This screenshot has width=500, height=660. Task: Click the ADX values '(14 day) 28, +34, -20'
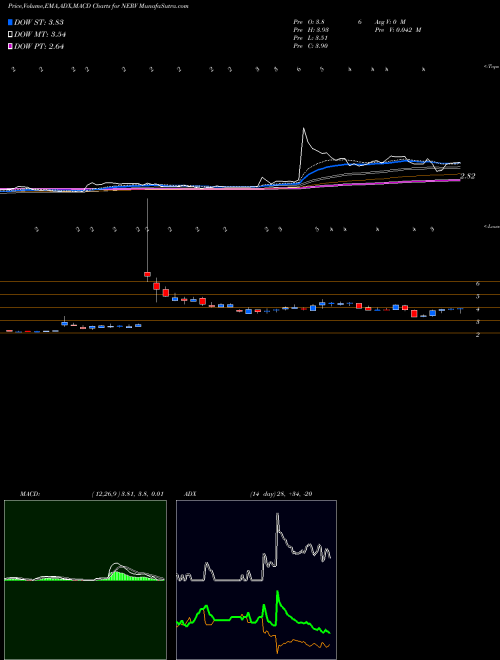click(281, 494)
